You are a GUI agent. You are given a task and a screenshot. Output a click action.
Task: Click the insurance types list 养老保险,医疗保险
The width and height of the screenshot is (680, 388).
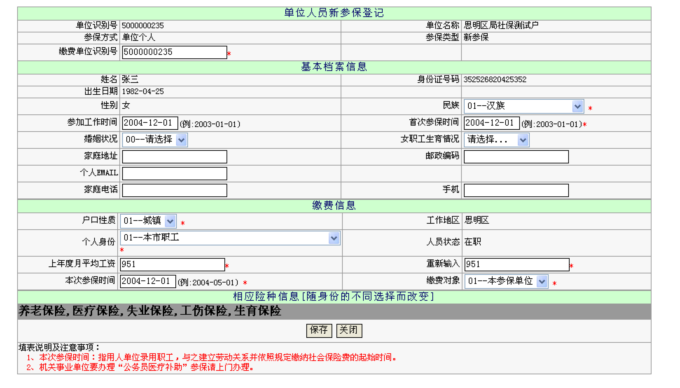150,311
